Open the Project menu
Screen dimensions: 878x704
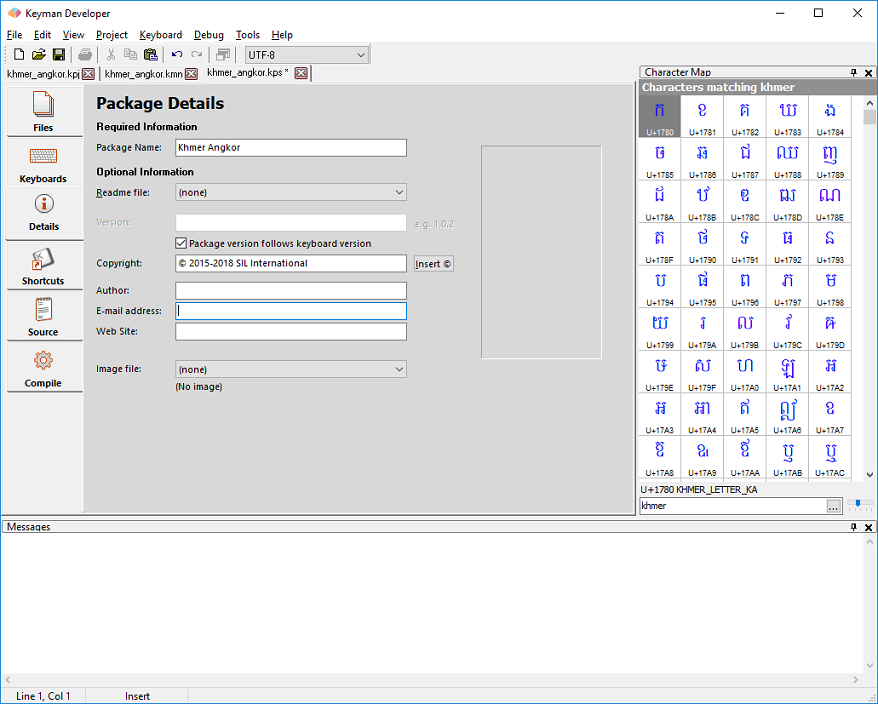(112, 35)
